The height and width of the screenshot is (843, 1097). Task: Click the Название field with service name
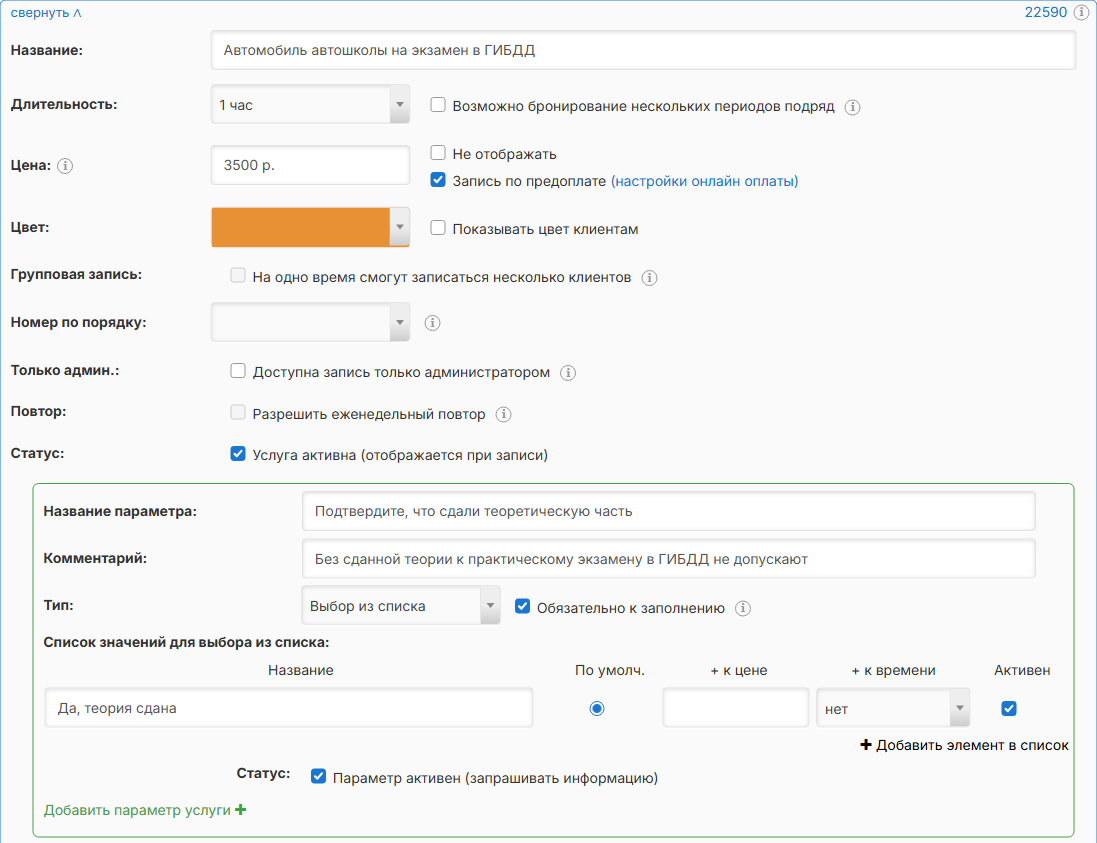pos(643,50)
